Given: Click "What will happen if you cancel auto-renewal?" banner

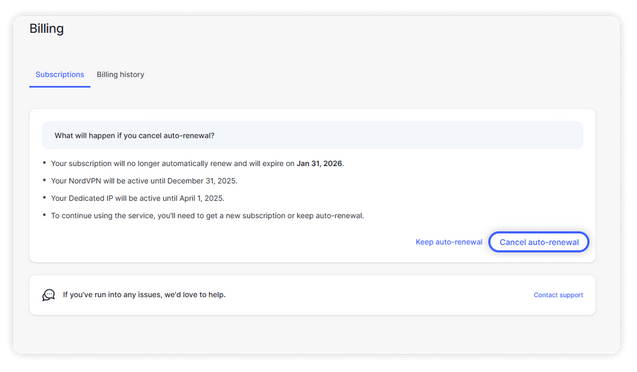Looking at the screenshot, I should 312,135.
